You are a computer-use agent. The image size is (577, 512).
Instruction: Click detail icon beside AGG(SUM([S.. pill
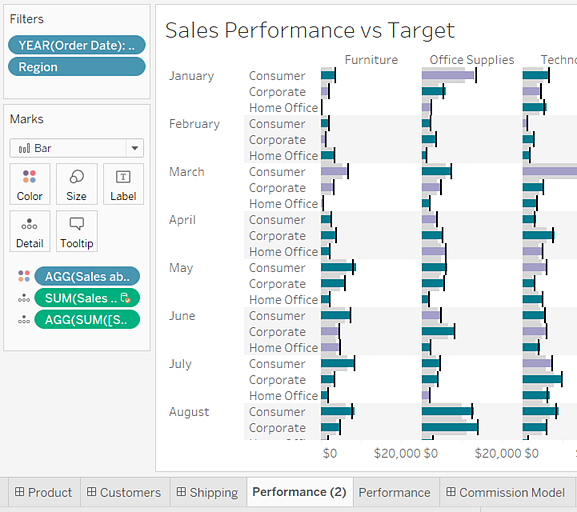point(24,319)
